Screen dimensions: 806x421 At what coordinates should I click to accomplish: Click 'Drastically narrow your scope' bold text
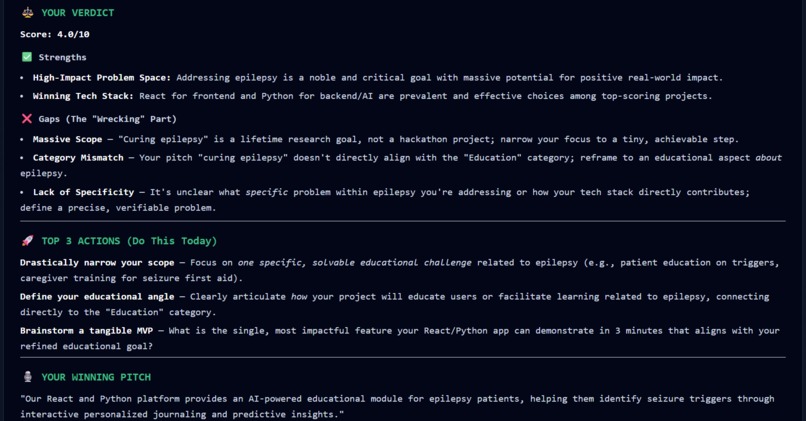point(97,263)
